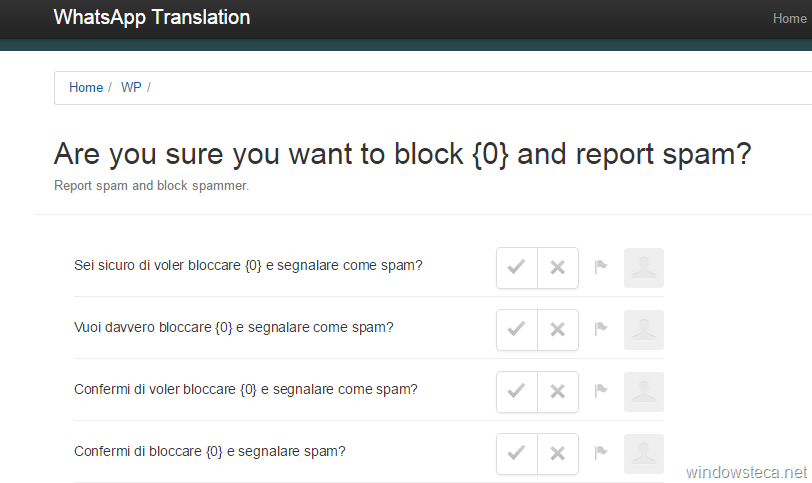
Task: Reject translation 'Confermi di bloccare'
Action: [x=558, y=454]
